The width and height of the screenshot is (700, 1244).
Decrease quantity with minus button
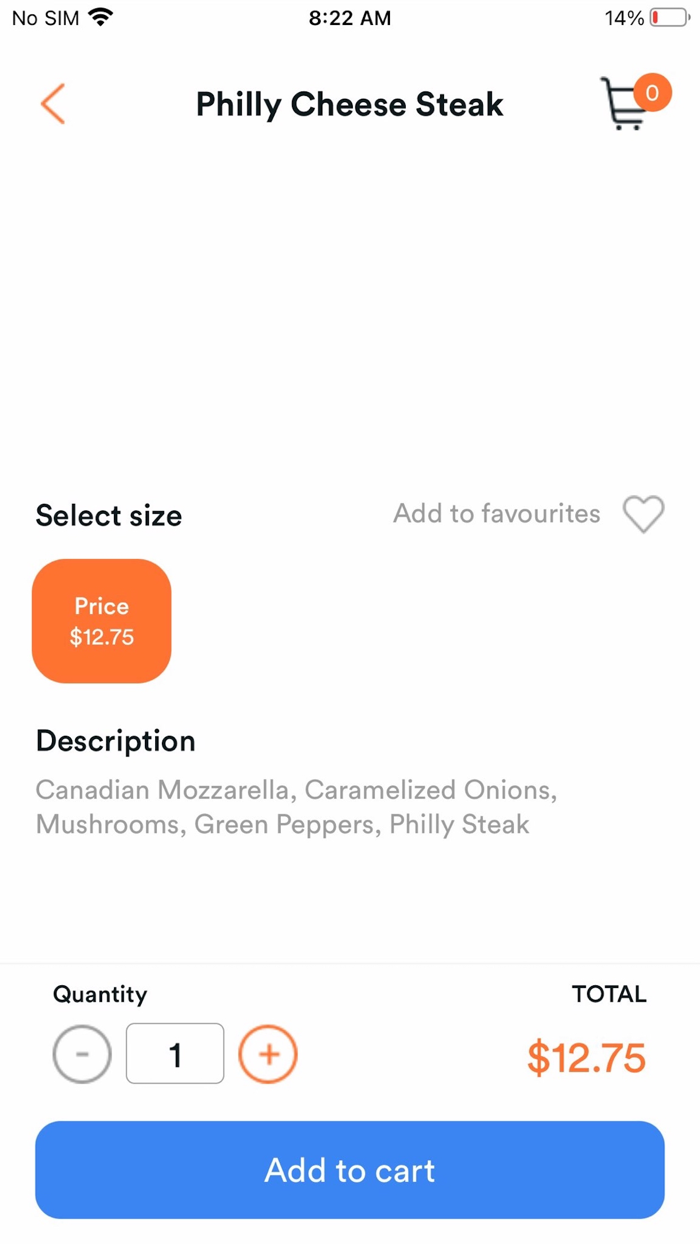(82, 1054)
